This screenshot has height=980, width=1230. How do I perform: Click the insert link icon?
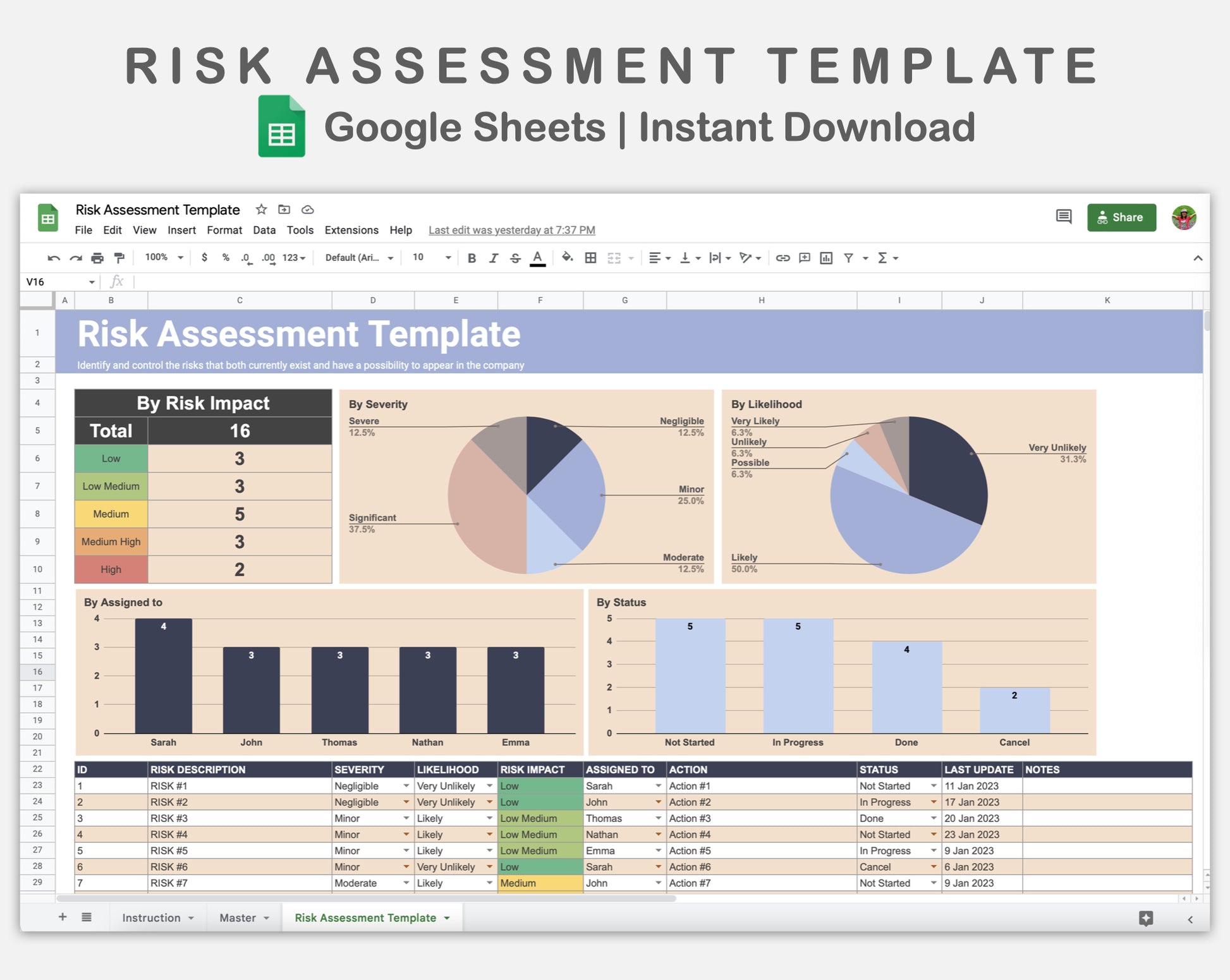tap(782, 258)
